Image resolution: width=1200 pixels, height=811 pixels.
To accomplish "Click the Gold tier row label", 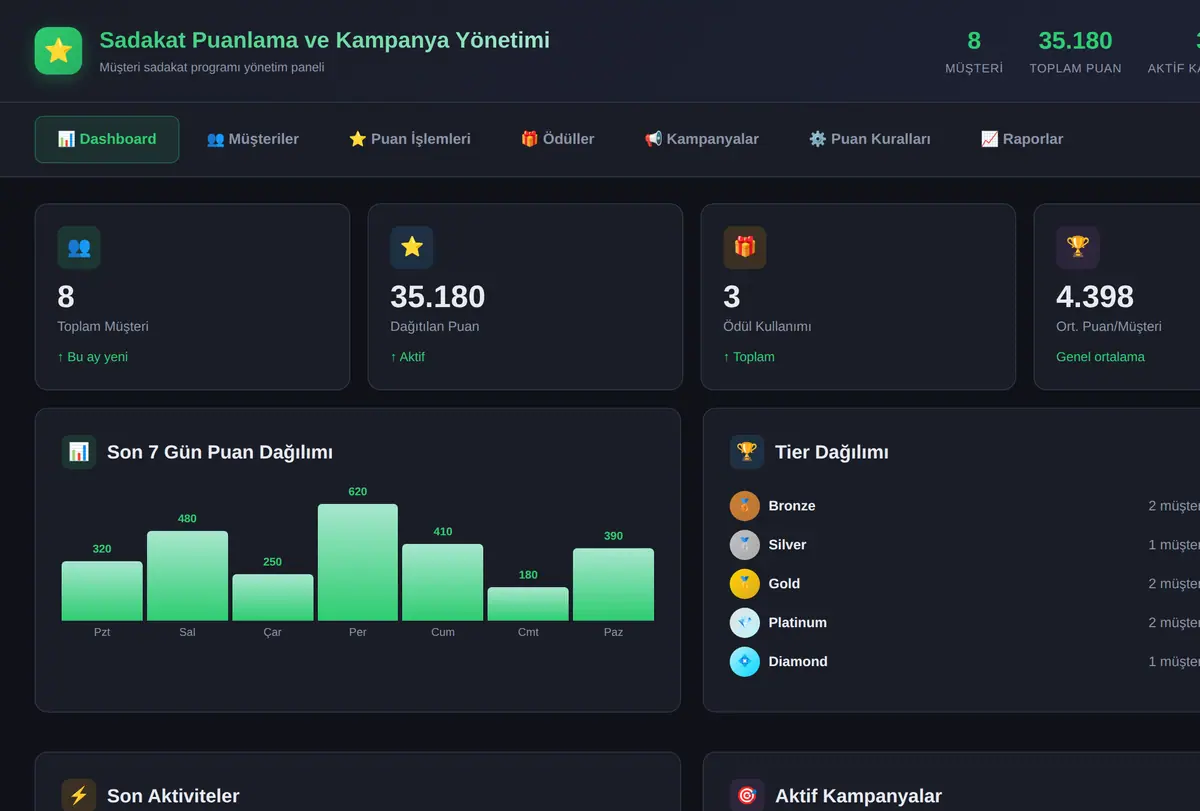I will pyautogui.click(x=785, y=584).
